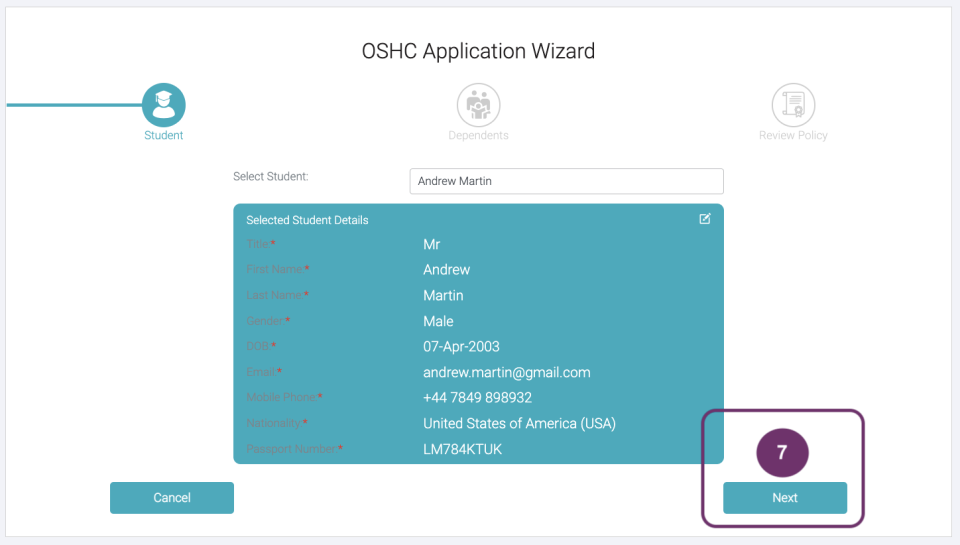Click the Selected Student Details header
Viewport: 960px width, 545px height.
[x=307, y=220]
